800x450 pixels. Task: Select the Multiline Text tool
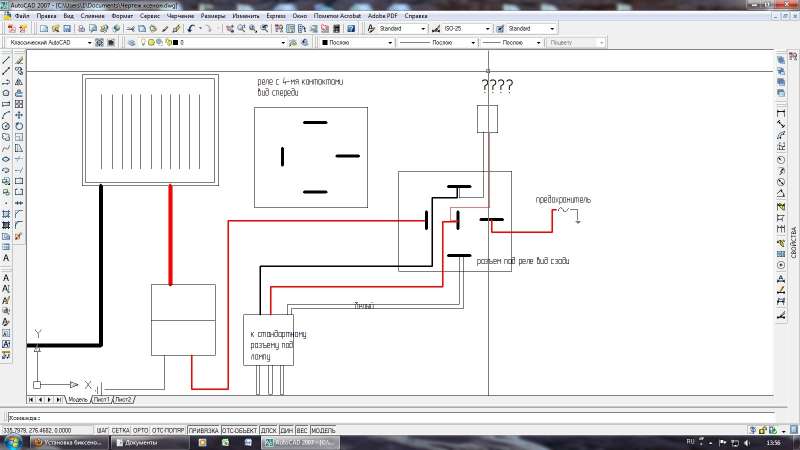pos(6,258)
